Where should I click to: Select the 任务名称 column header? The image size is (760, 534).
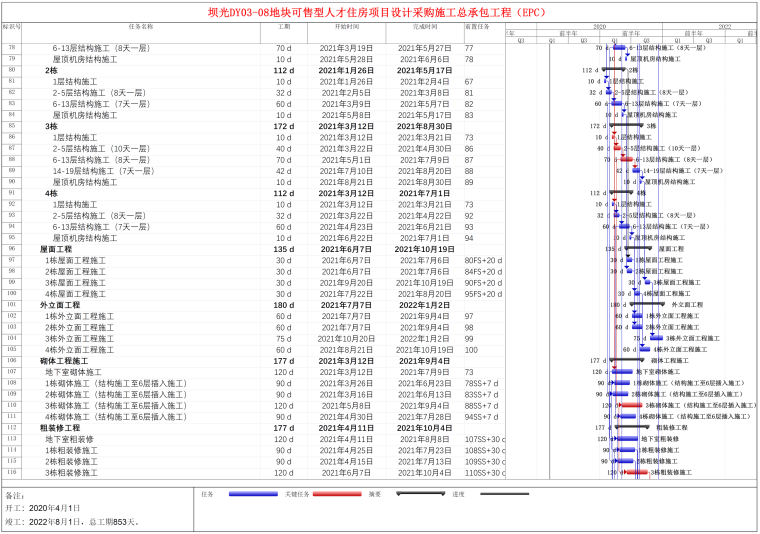point(141,26)
